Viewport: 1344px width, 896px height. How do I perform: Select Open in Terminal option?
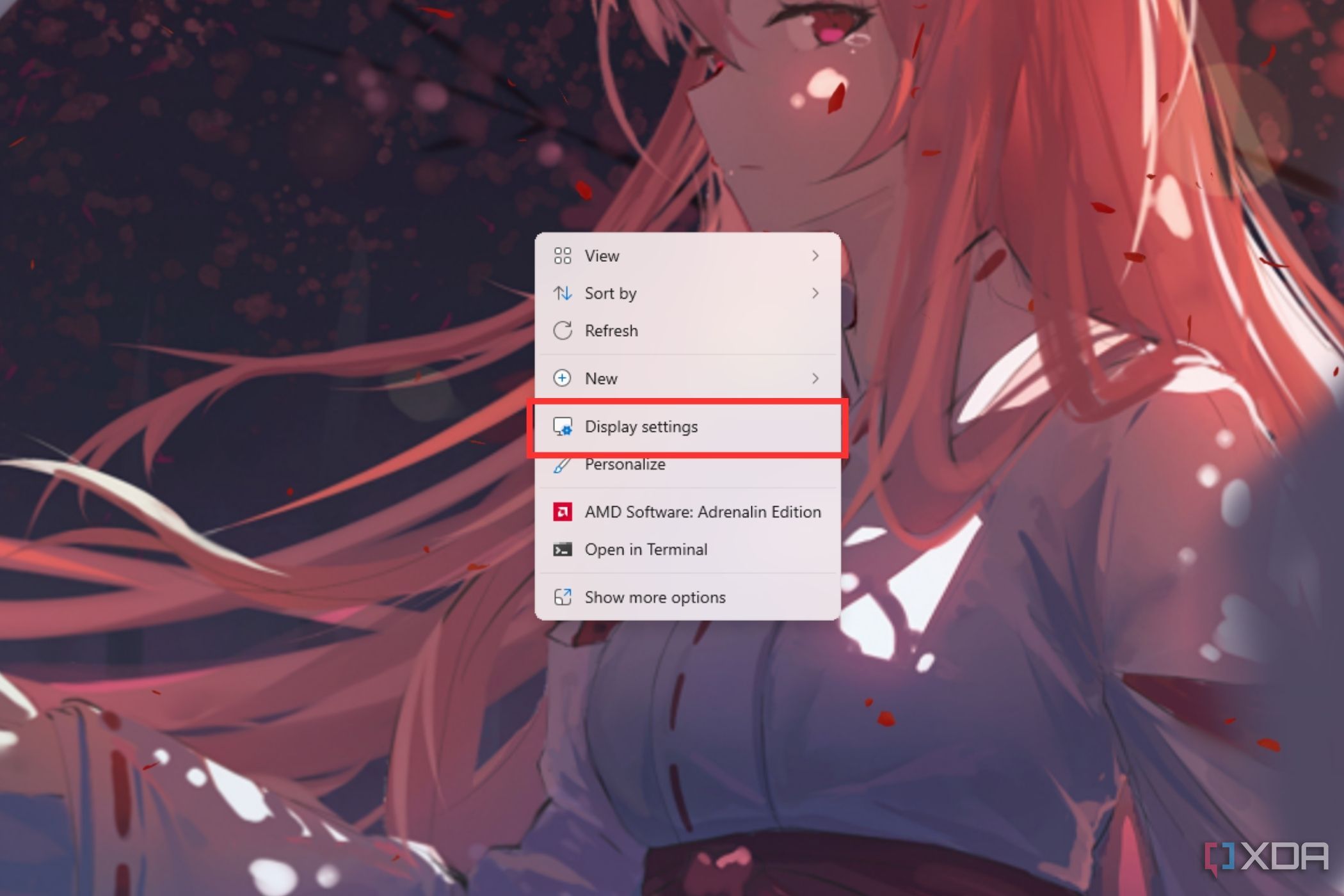tap(645, 549)
